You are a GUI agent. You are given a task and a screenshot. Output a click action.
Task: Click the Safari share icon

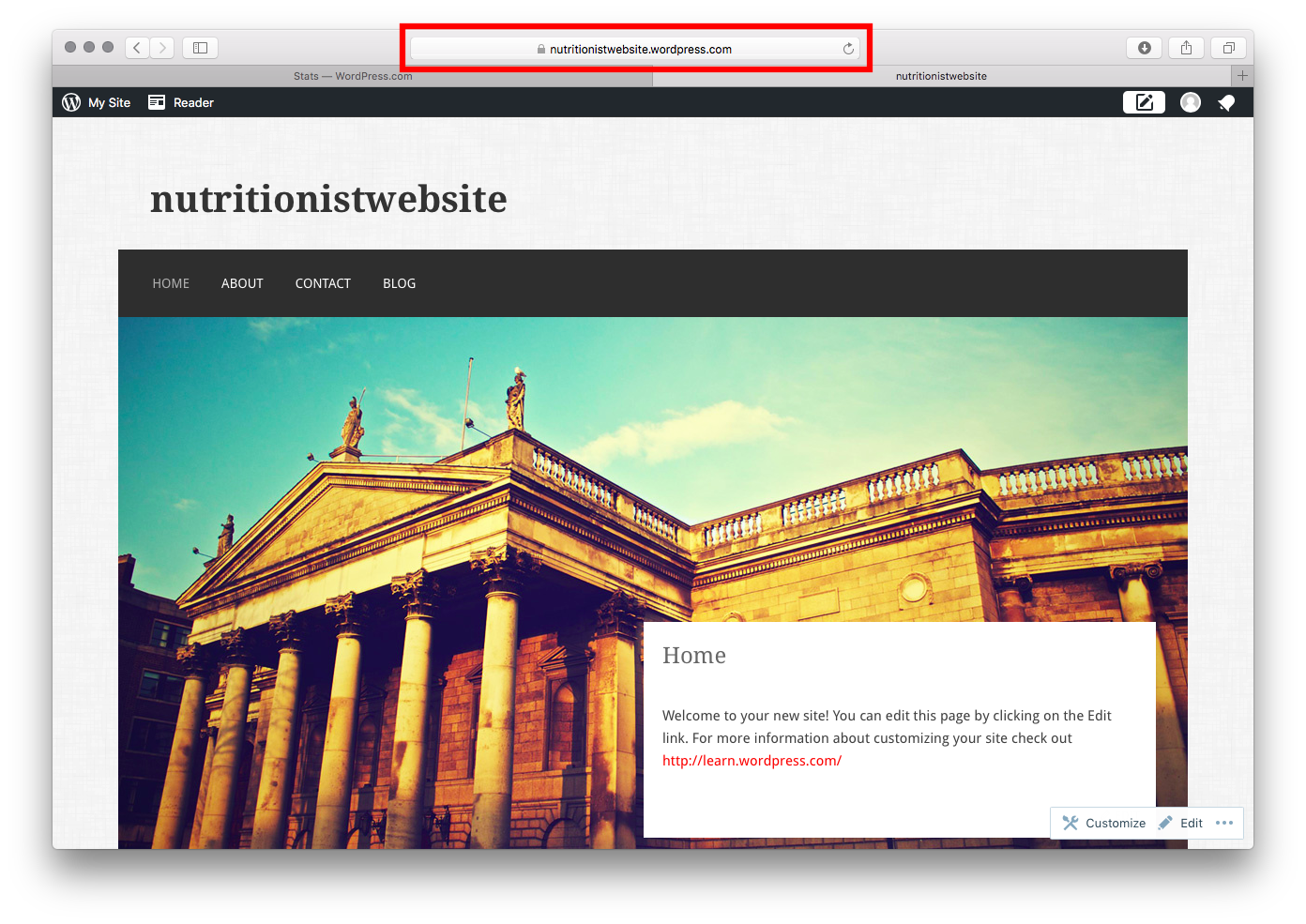(1186, 48)
